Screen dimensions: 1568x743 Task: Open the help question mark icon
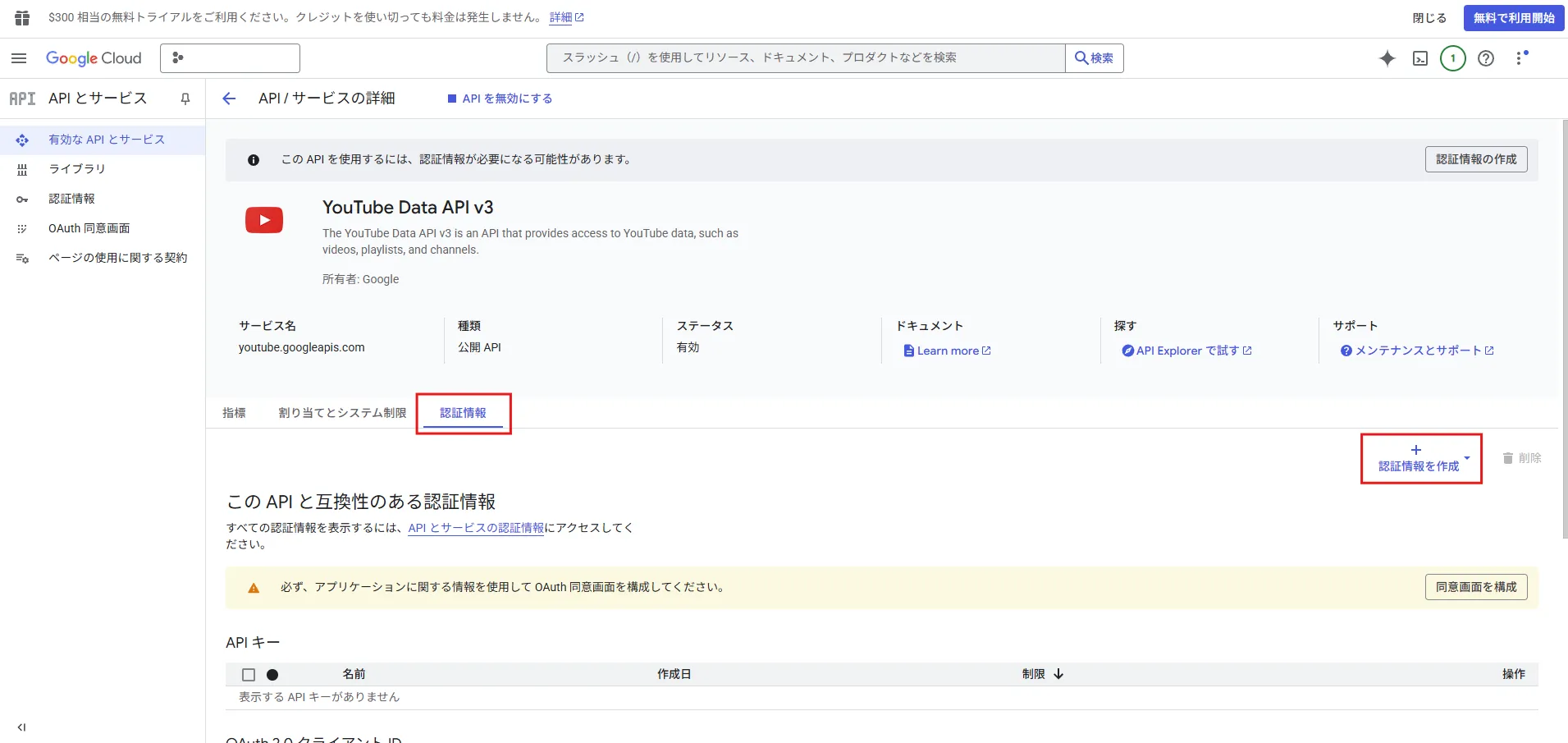click(x=1486, y=58)
